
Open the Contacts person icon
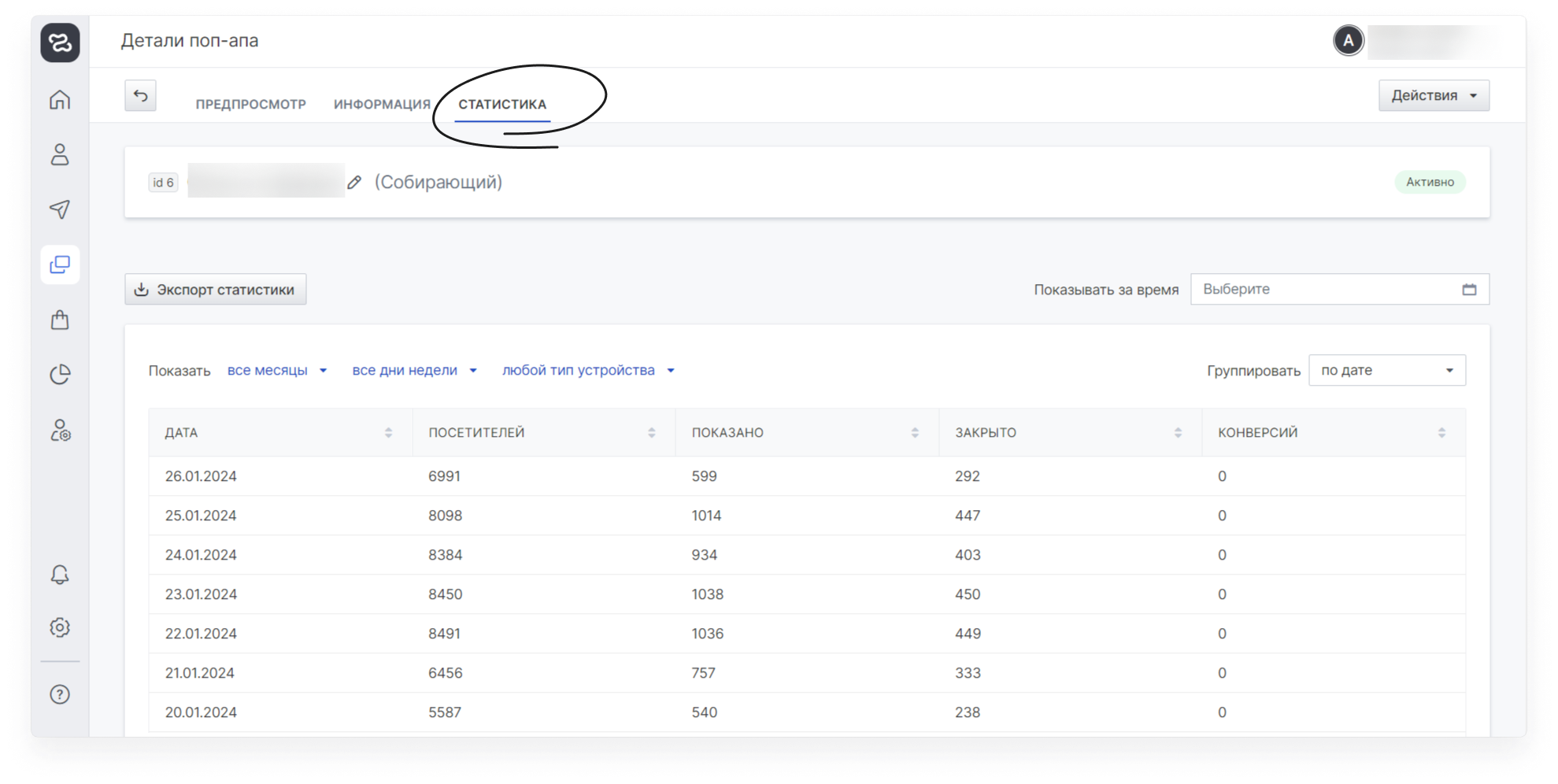60,154
